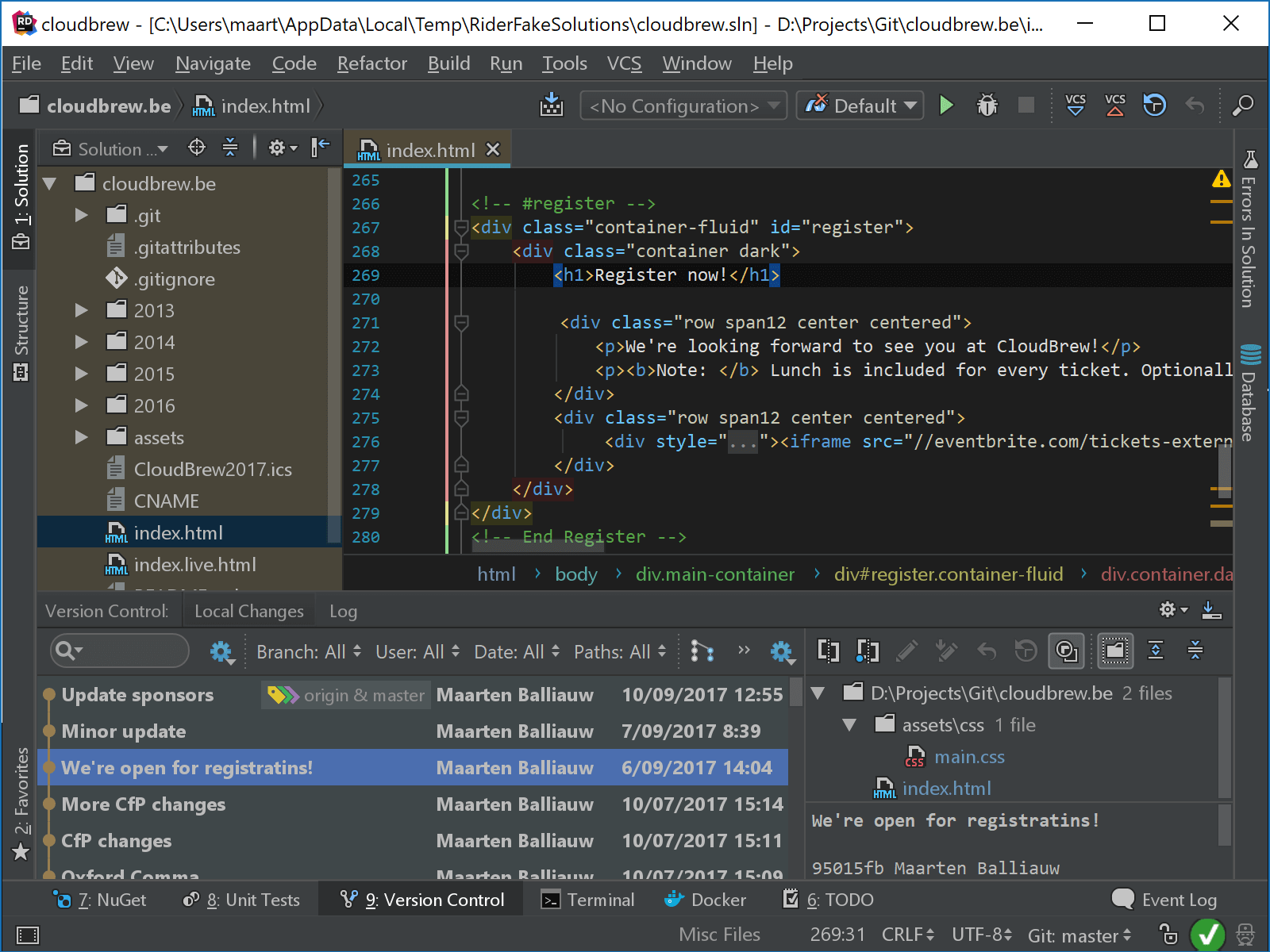Expand the 2013 folder in solution tree
Image resolution: width=1270 pixels, height=952 pixels.
[81, 310]
